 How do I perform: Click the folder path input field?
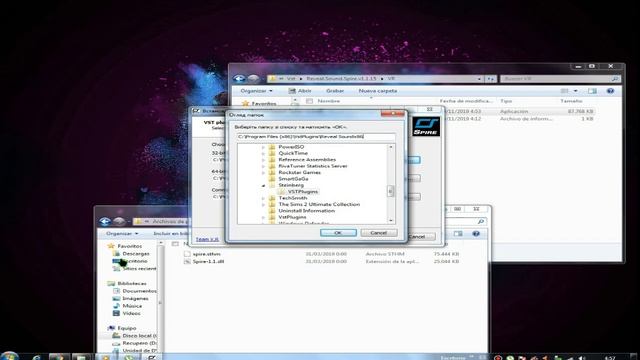(x=316, y=137)
